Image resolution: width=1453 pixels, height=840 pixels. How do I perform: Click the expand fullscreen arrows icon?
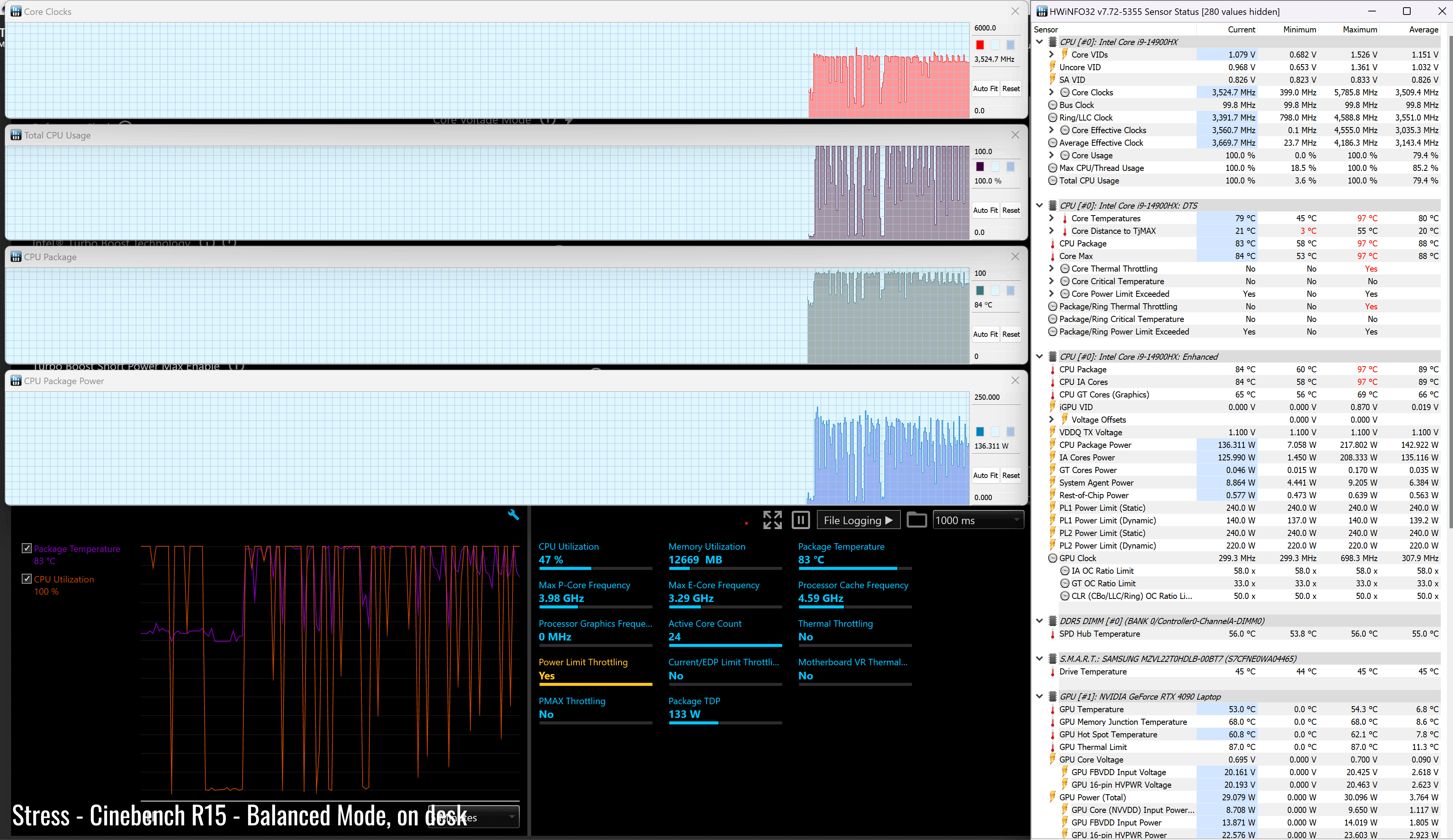(772, 520)
